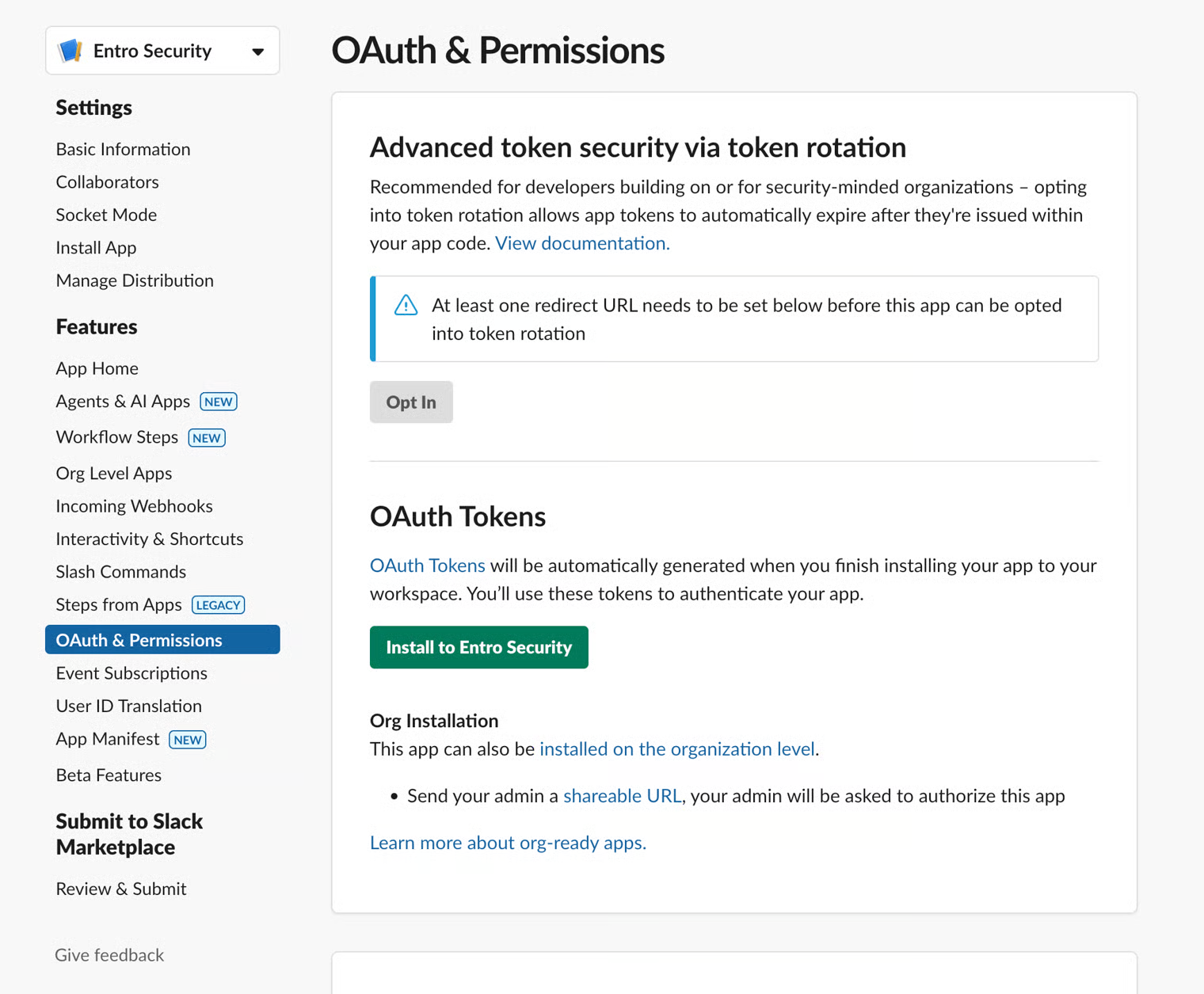This screenshot has width=1204, height=994.
Task: Click the 'Org Installation' subheading
Action: coord(434,721)
